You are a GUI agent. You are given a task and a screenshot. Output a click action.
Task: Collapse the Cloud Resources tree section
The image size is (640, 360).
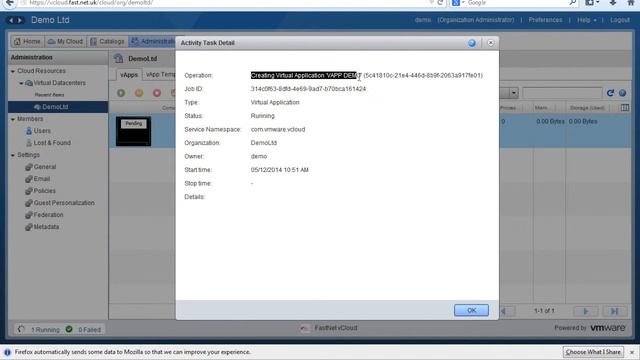(13, 71)
